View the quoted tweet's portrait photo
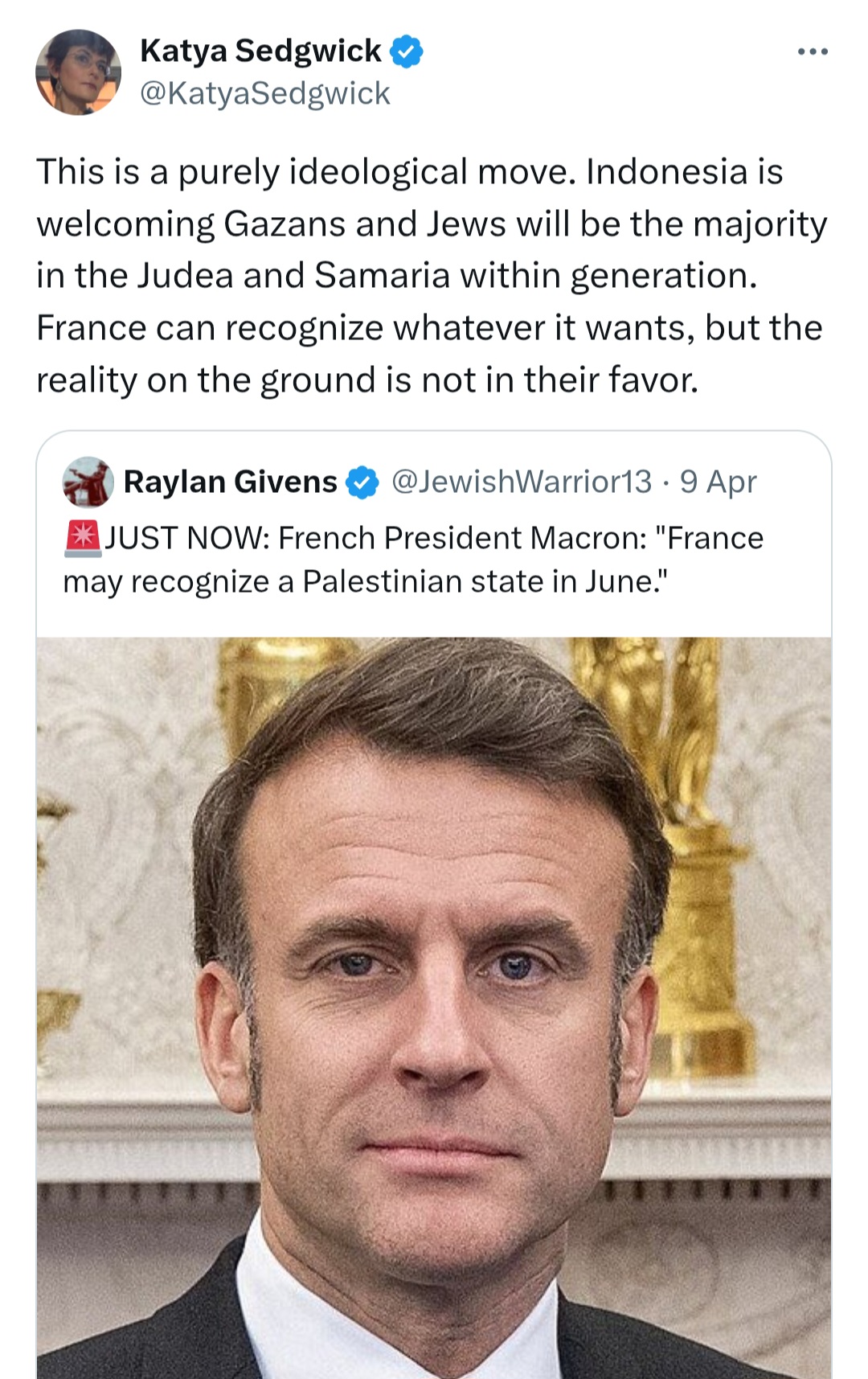The image size is (868, 1379). (434, 1008)
